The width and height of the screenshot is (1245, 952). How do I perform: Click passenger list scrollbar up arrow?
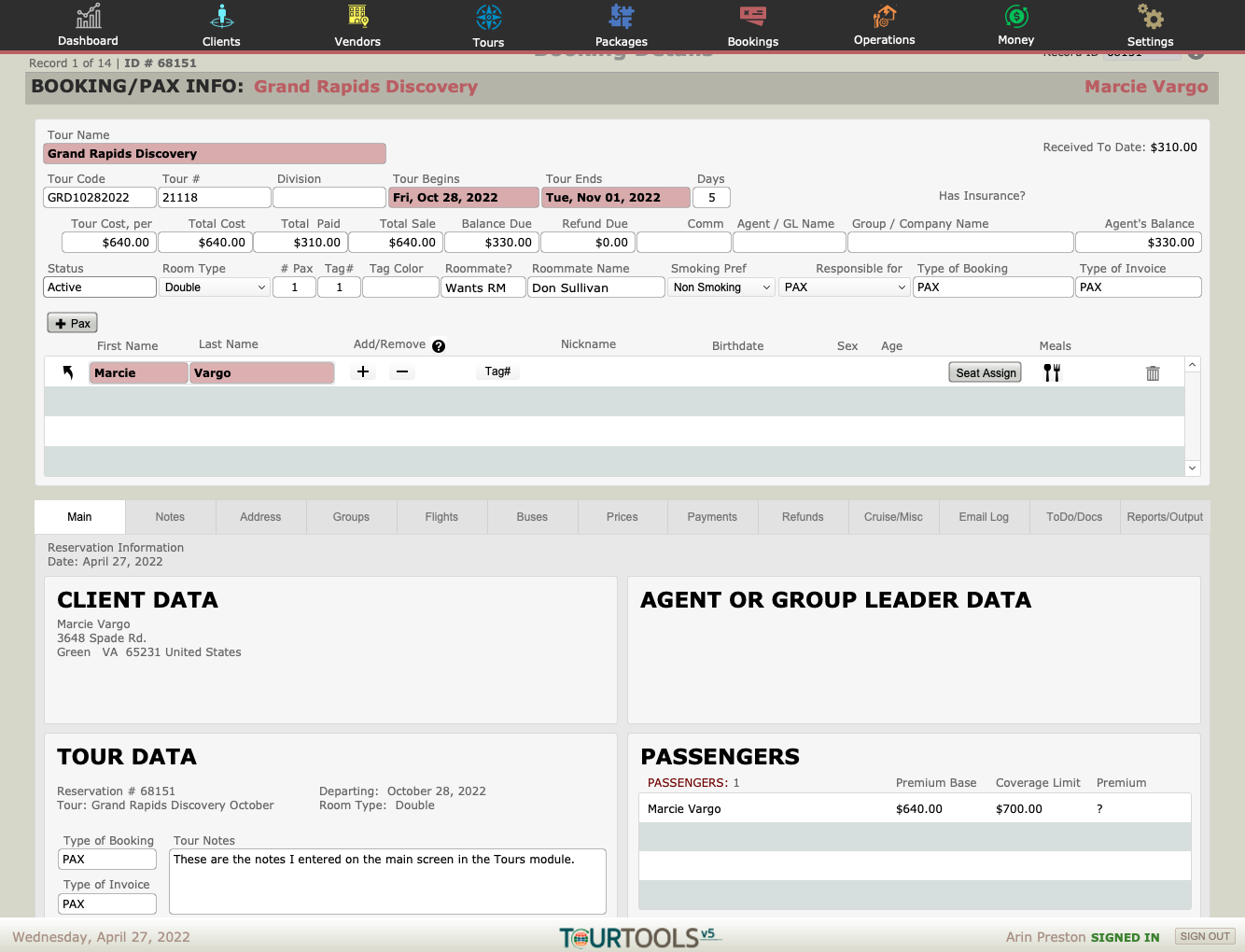(x=1193, y=364)
